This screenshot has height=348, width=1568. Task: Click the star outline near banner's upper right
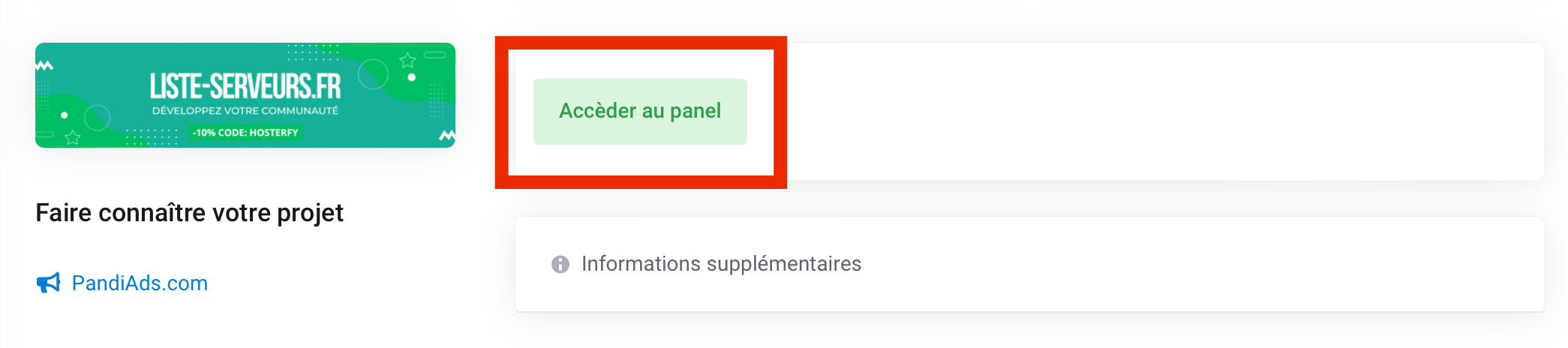407,60
